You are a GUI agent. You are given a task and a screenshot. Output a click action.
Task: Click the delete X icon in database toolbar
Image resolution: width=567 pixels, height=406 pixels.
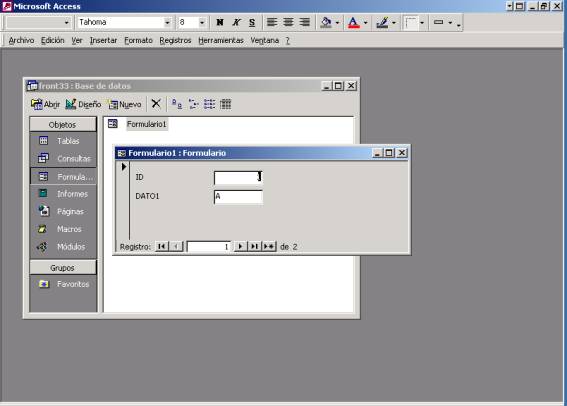click(156, 104)
